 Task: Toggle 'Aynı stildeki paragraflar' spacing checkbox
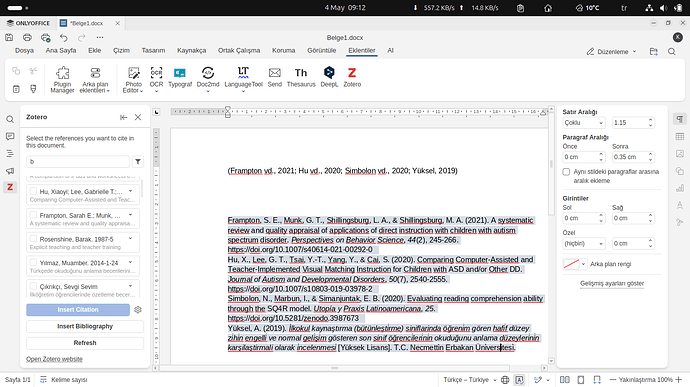pyautogui.click(x=566, y=172)
